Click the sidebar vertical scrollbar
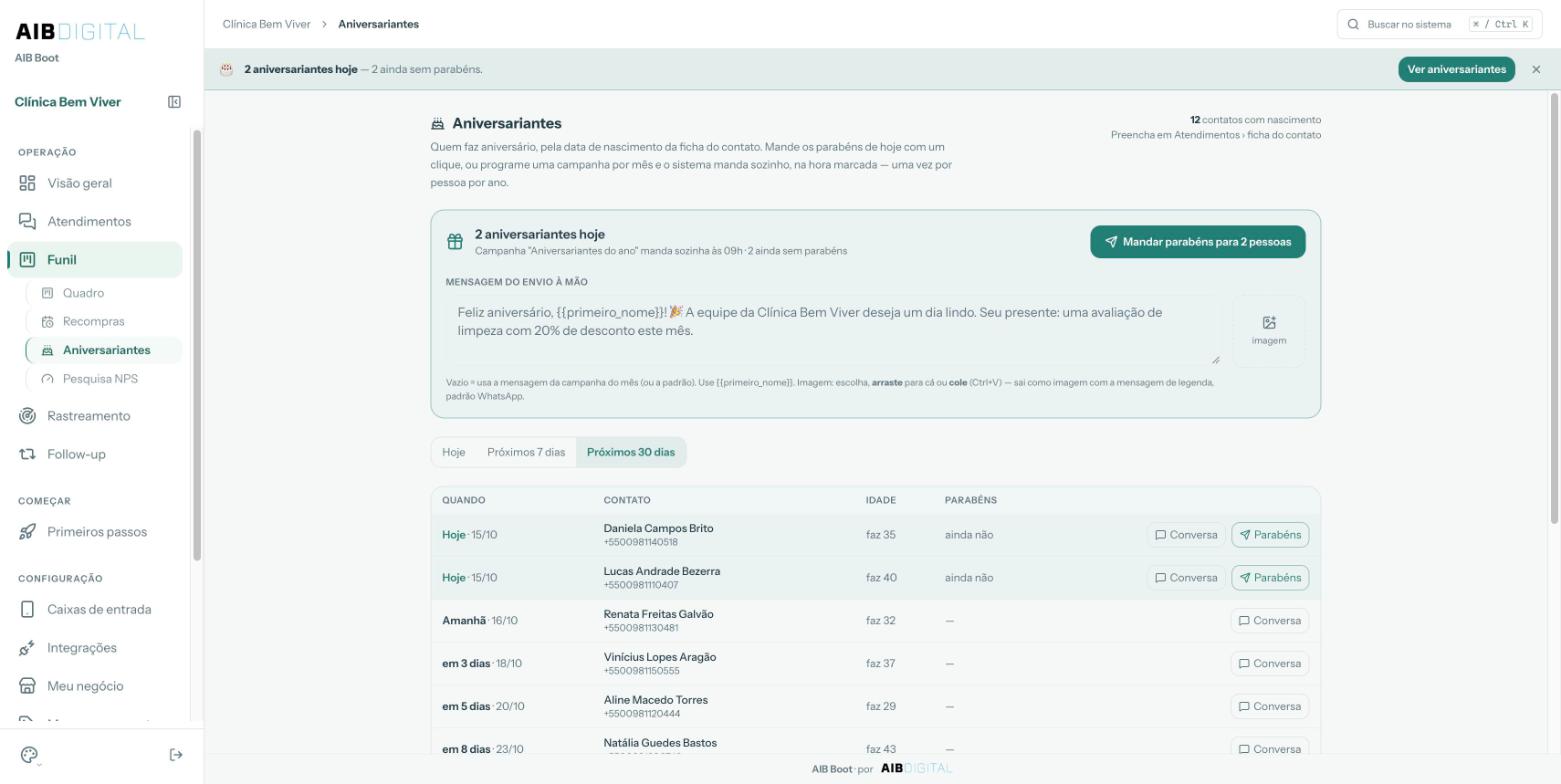This screenshot has width=1561, height=784. click(197, 345)
